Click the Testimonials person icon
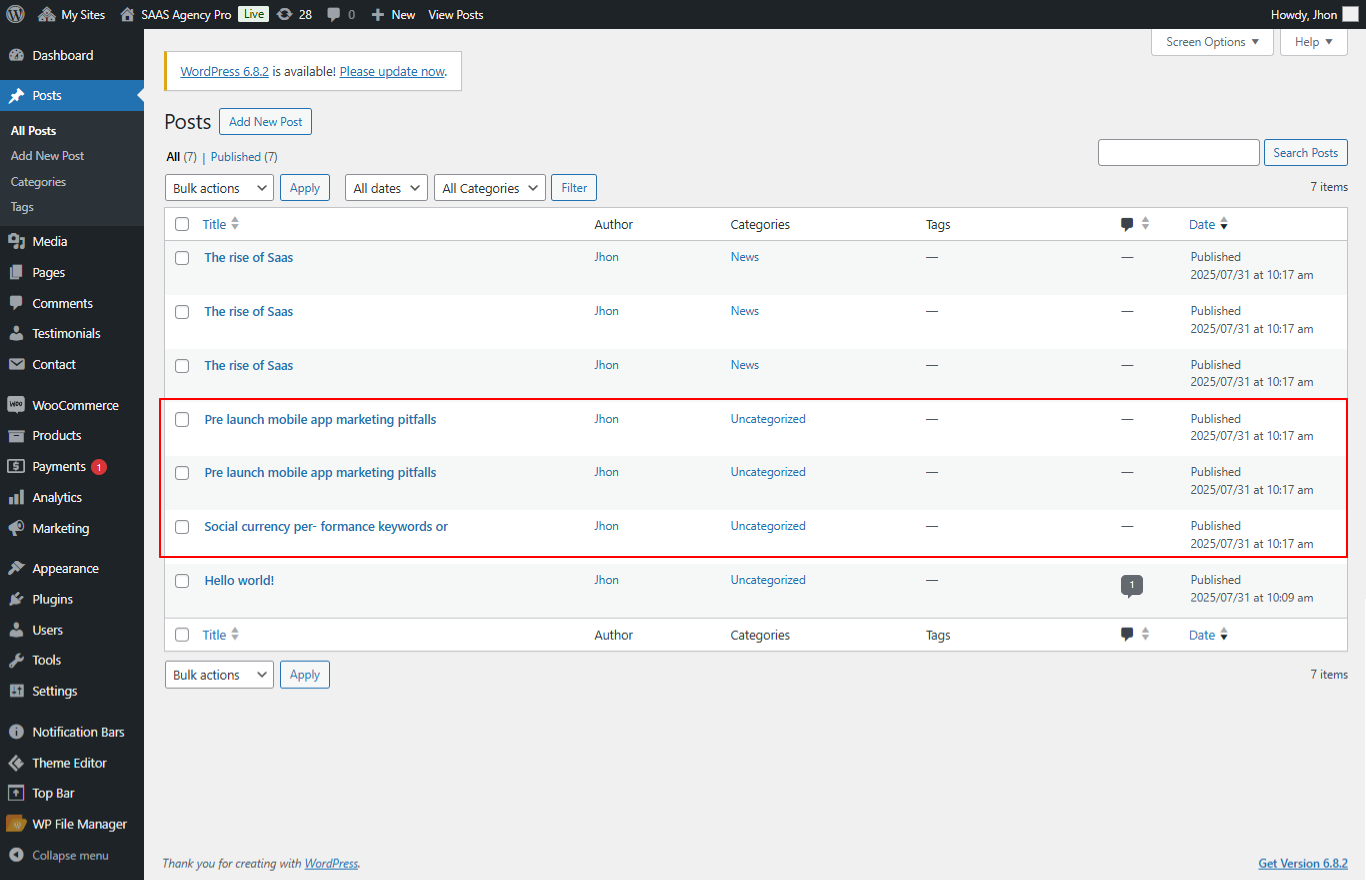 pos(16,333)
